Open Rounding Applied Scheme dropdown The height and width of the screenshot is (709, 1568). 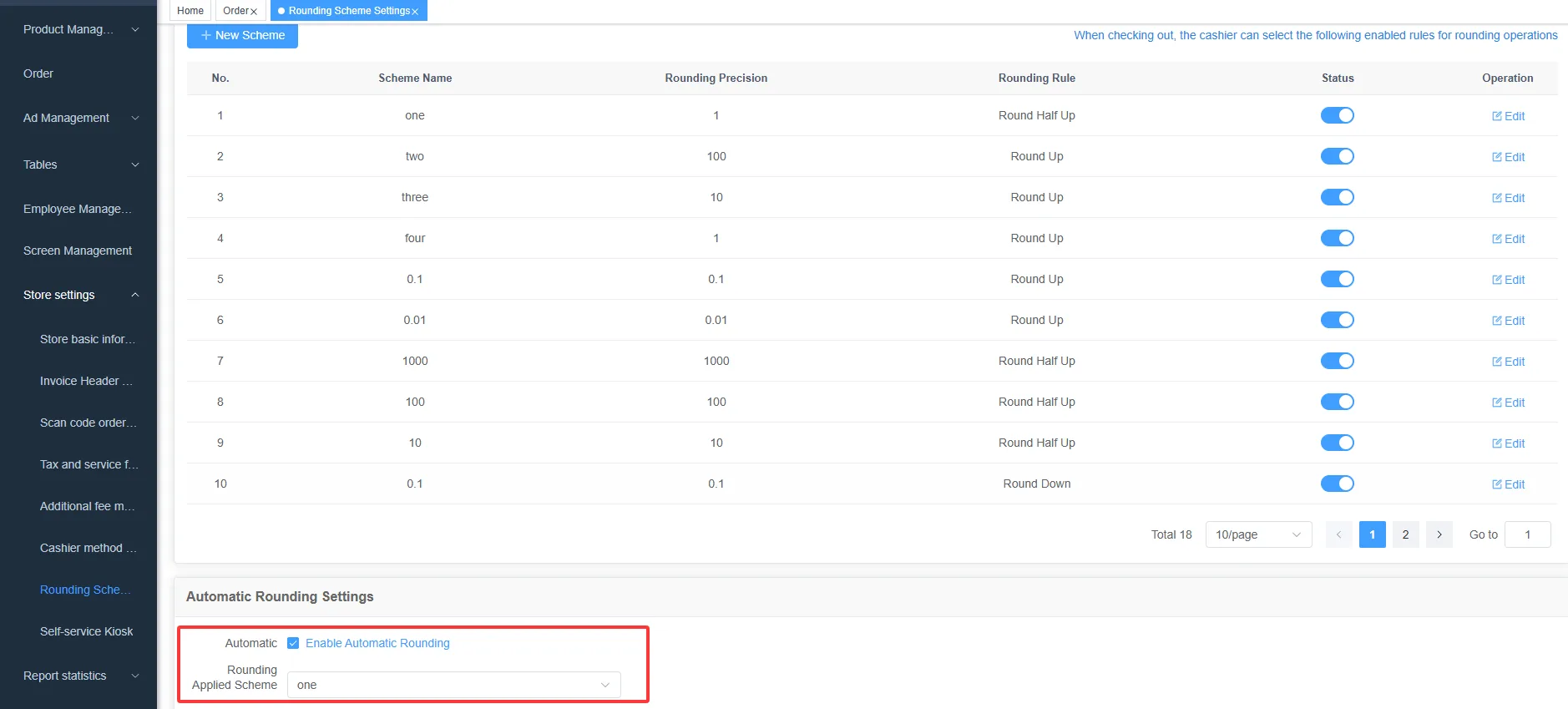tap(454, 685)
